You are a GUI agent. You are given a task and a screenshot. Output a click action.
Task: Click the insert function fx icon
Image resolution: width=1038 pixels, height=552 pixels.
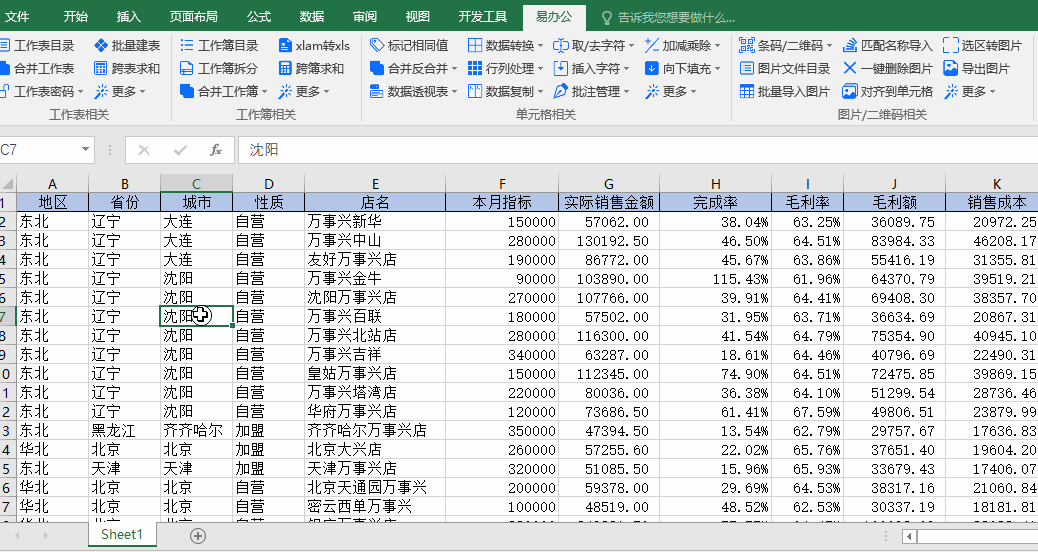[x=216, y=150]
